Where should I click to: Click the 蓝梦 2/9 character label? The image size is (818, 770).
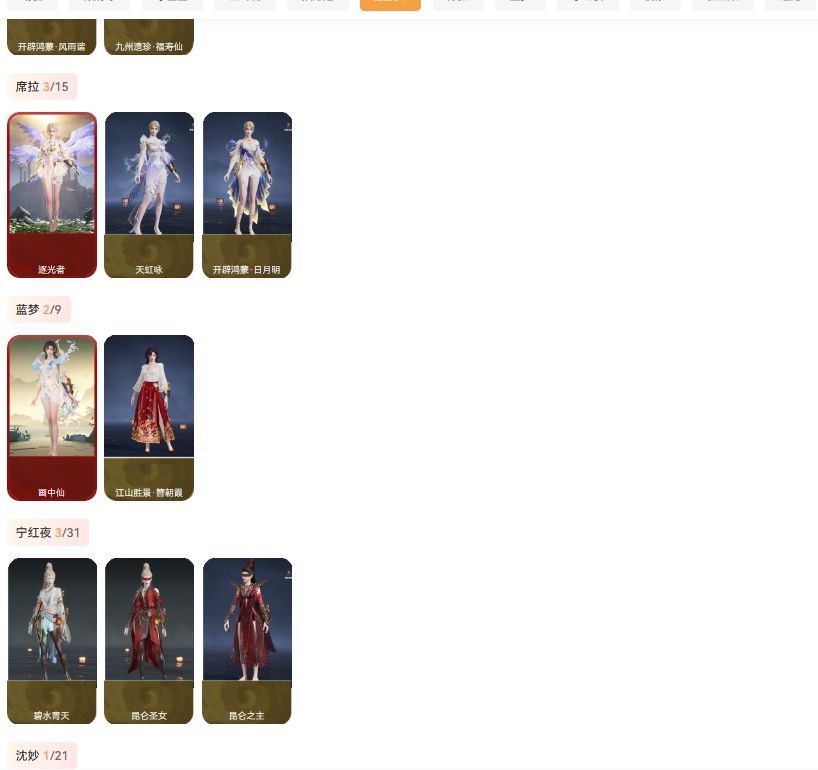point(39,310)
